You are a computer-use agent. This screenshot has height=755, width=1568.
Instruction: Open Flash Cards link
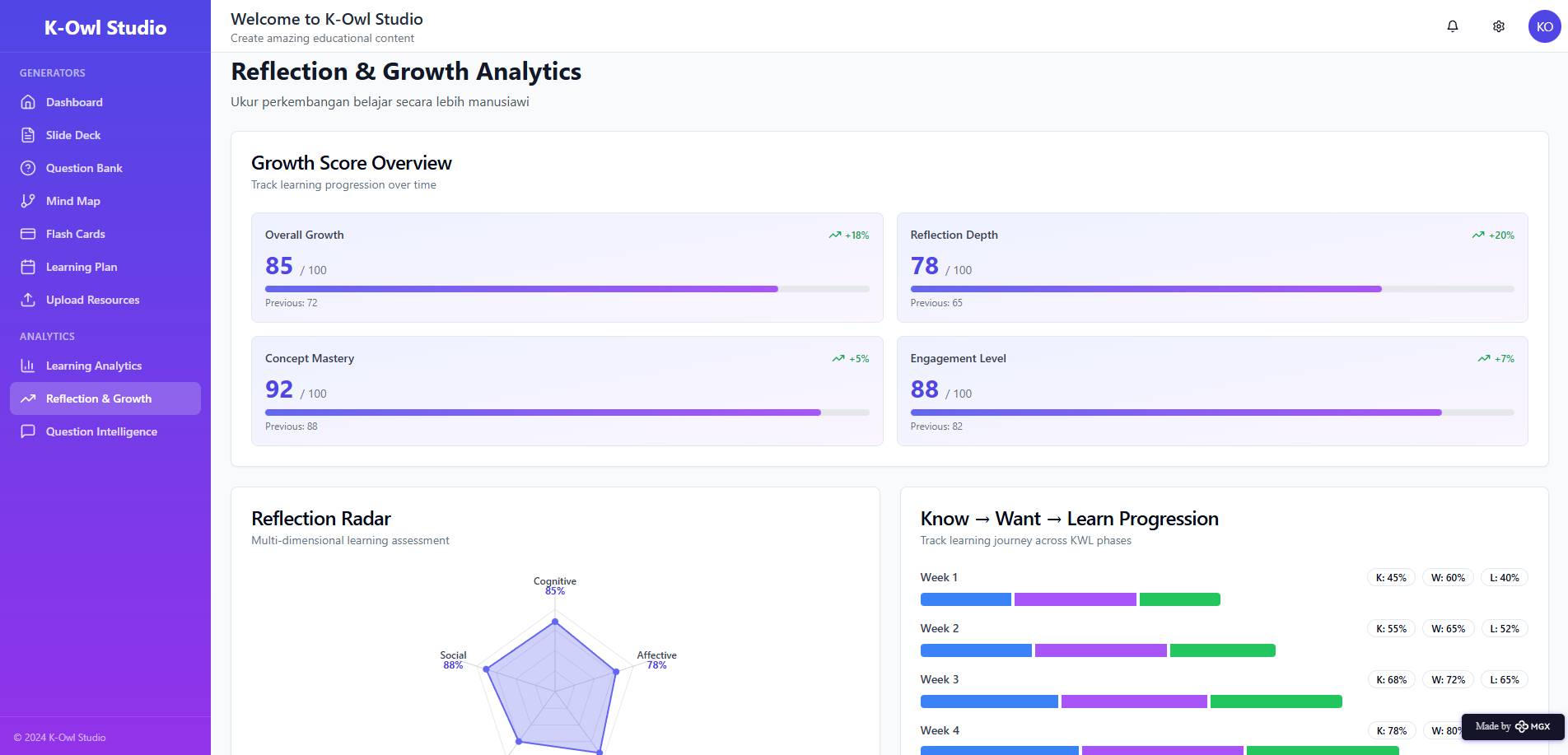(105, 234)
